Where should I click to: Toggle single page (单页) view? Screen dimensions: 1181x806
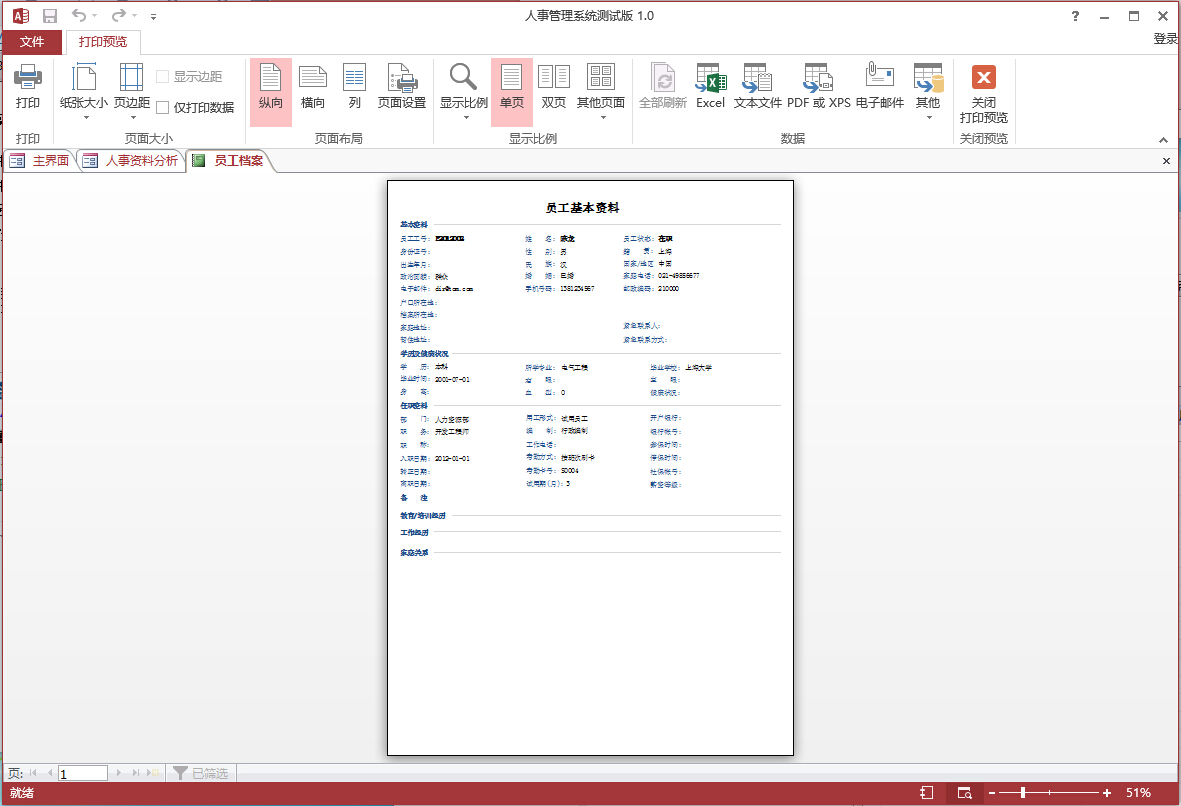tap(512, 86)
